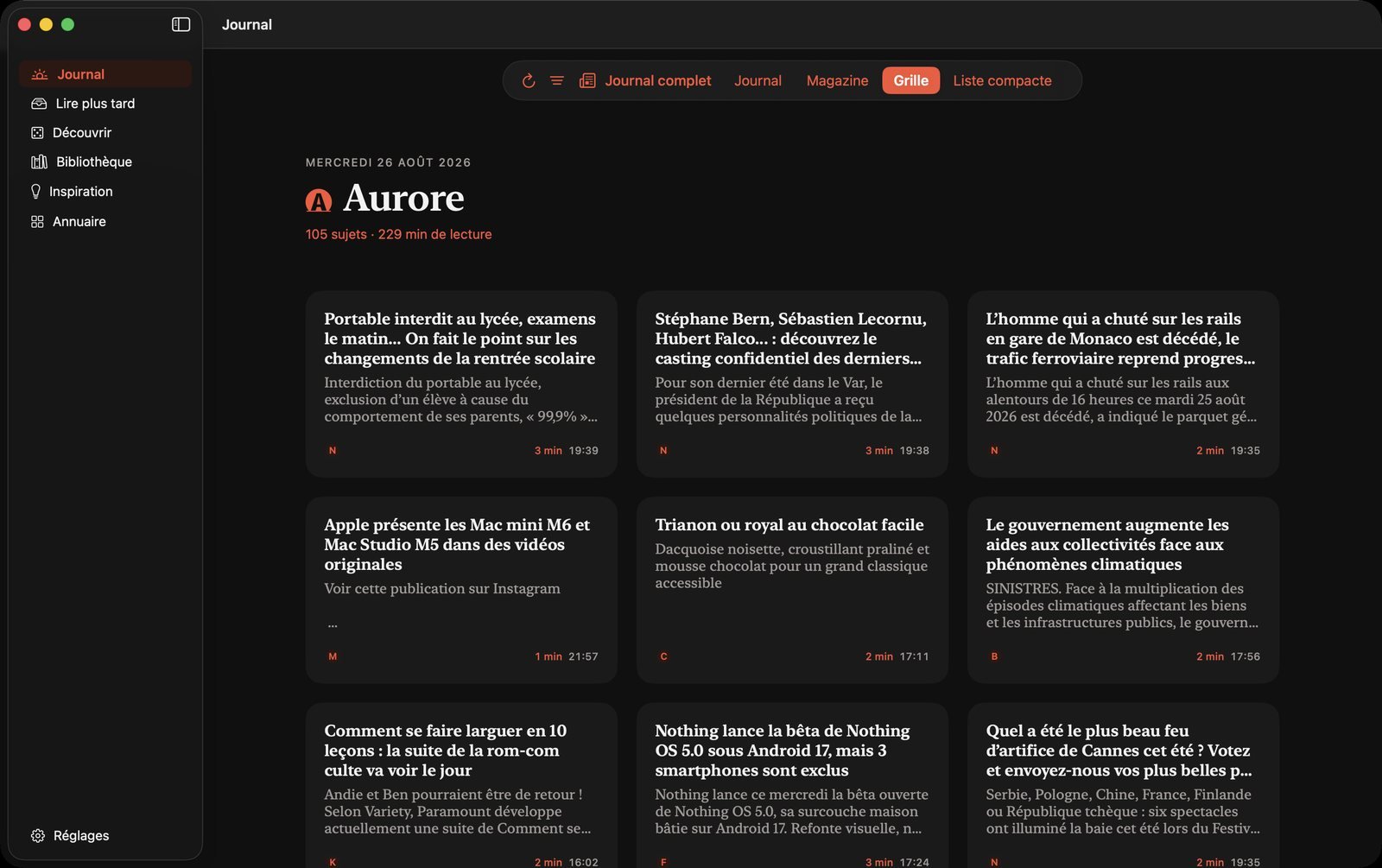Open article L'homme qui a chuté sur les rails
Screen dimensions: 1382x868
pyautogui.click(x=1123, y=384)
